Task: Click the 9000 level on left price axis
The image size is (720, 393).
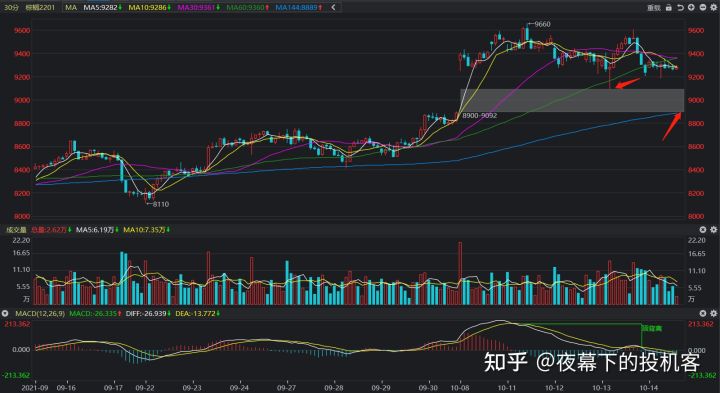Action: (22, 101)
